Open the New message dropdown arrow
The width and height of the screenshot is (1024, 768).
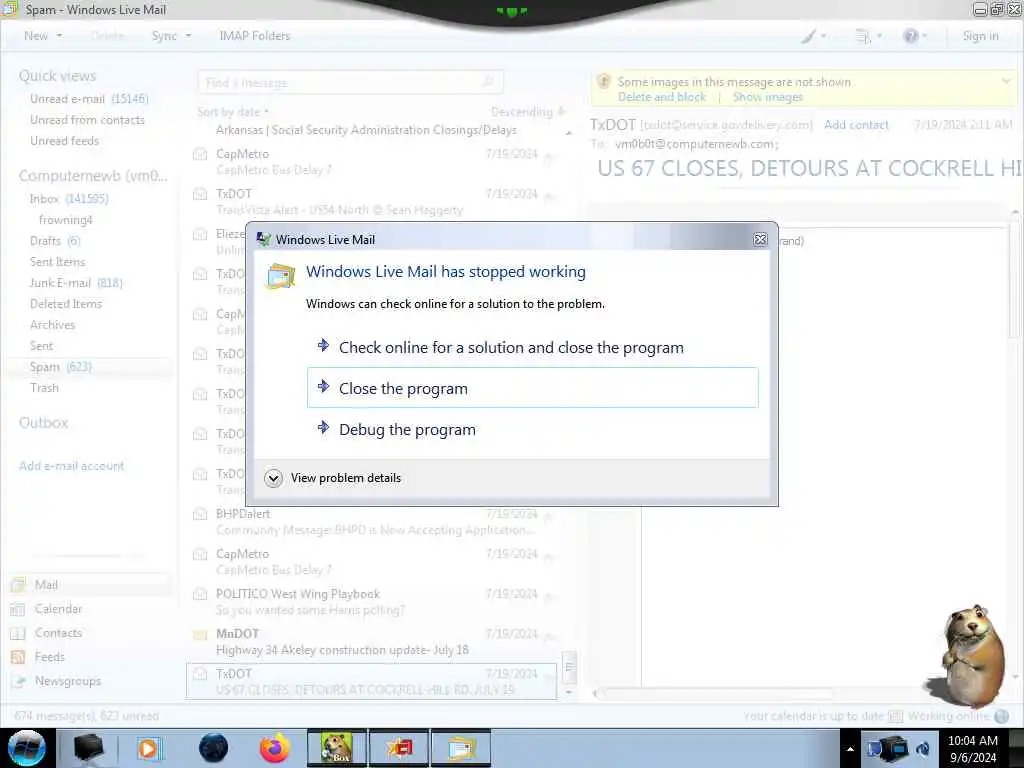[59, 36]
